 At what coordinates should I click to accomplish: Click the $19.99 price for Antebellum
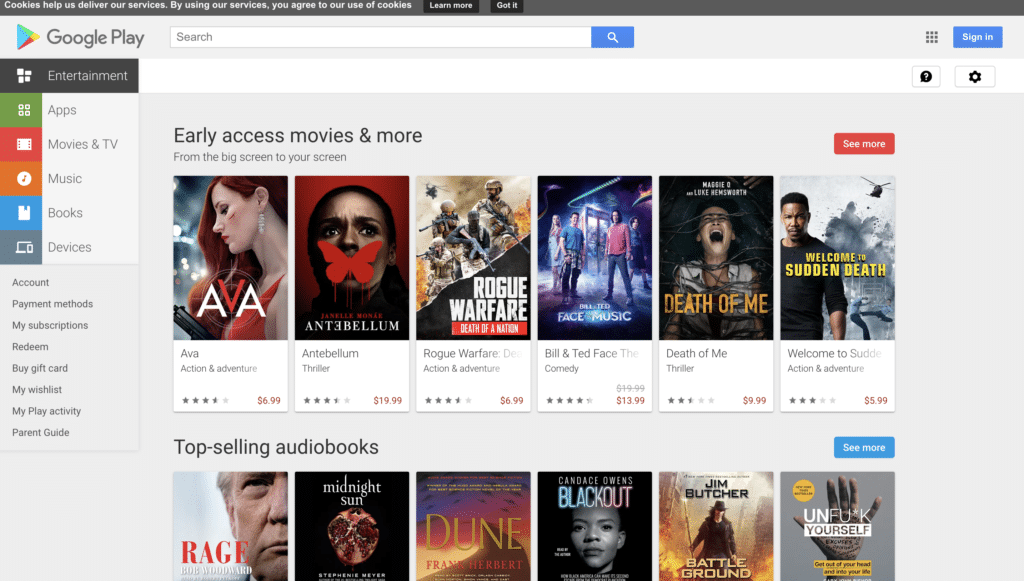387,400
